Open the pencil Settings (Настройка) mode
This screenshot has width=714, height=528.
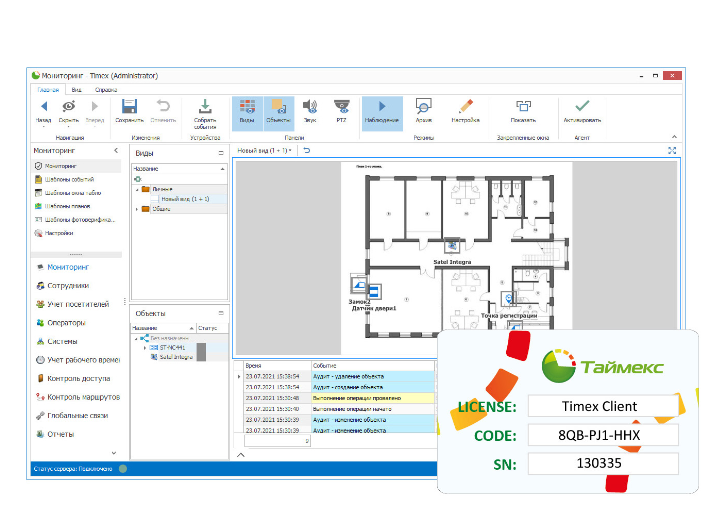coord(464,108)
